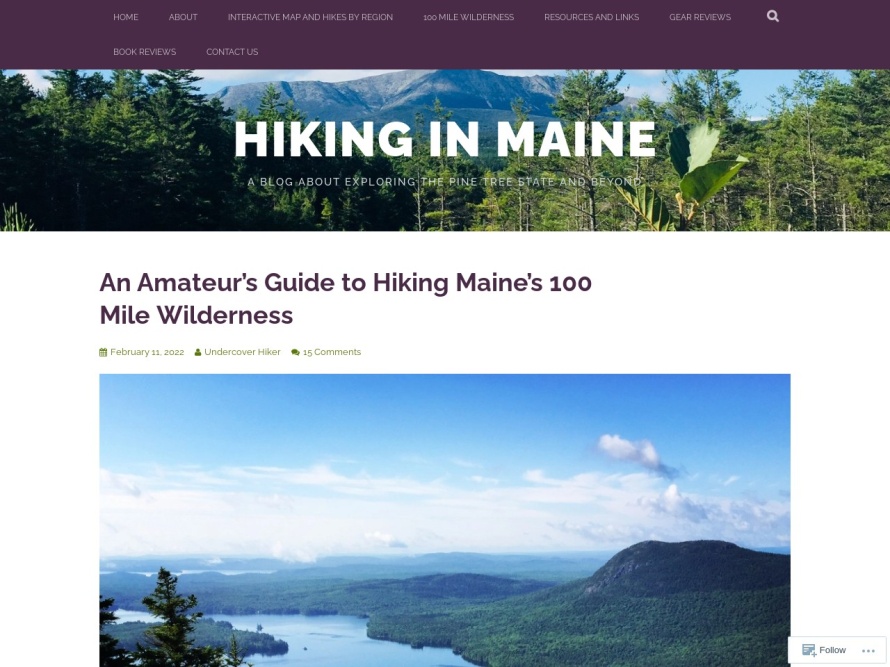The height and width of the screenshot is (667, 890).
Task: Open the search magnifier icon
Action: click(x=773, y=16)
